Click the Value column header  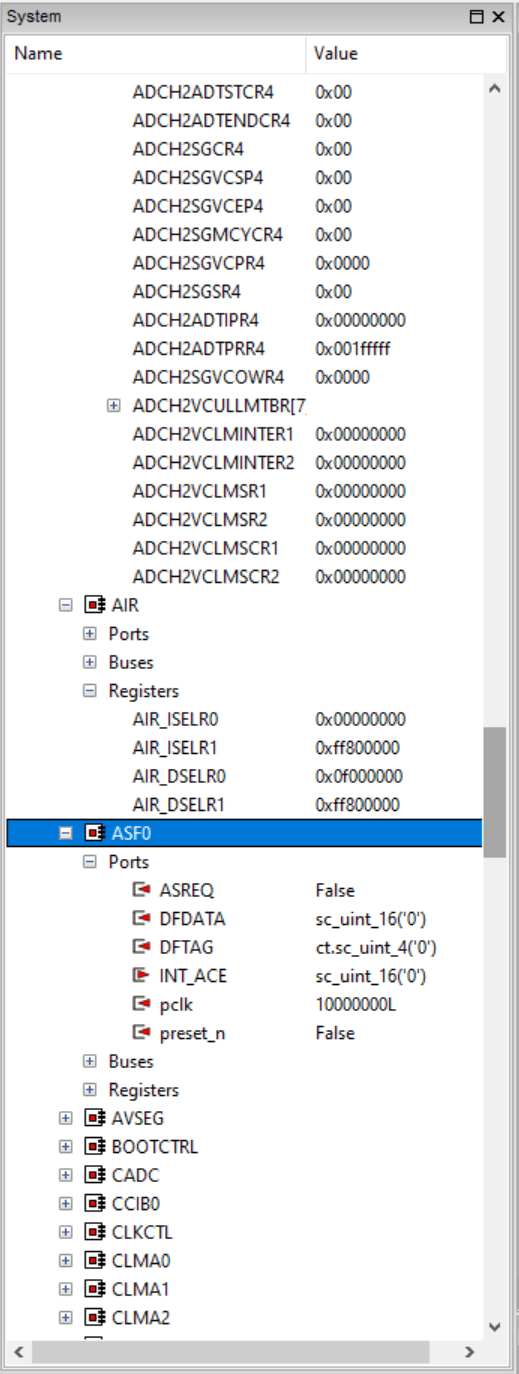click(x=405, y=53)
